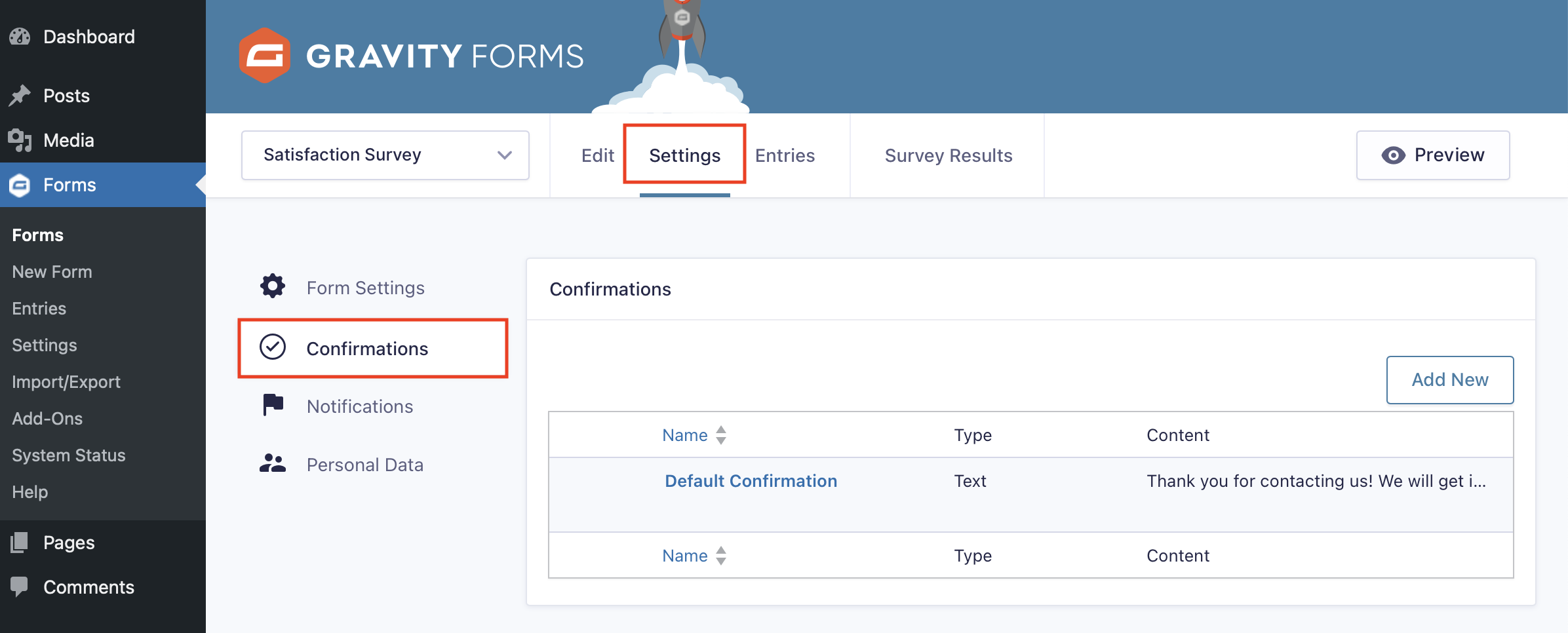Screen dimensions: 1568x633
Task: Click the top Content column header
Action: pos(1178,435)
